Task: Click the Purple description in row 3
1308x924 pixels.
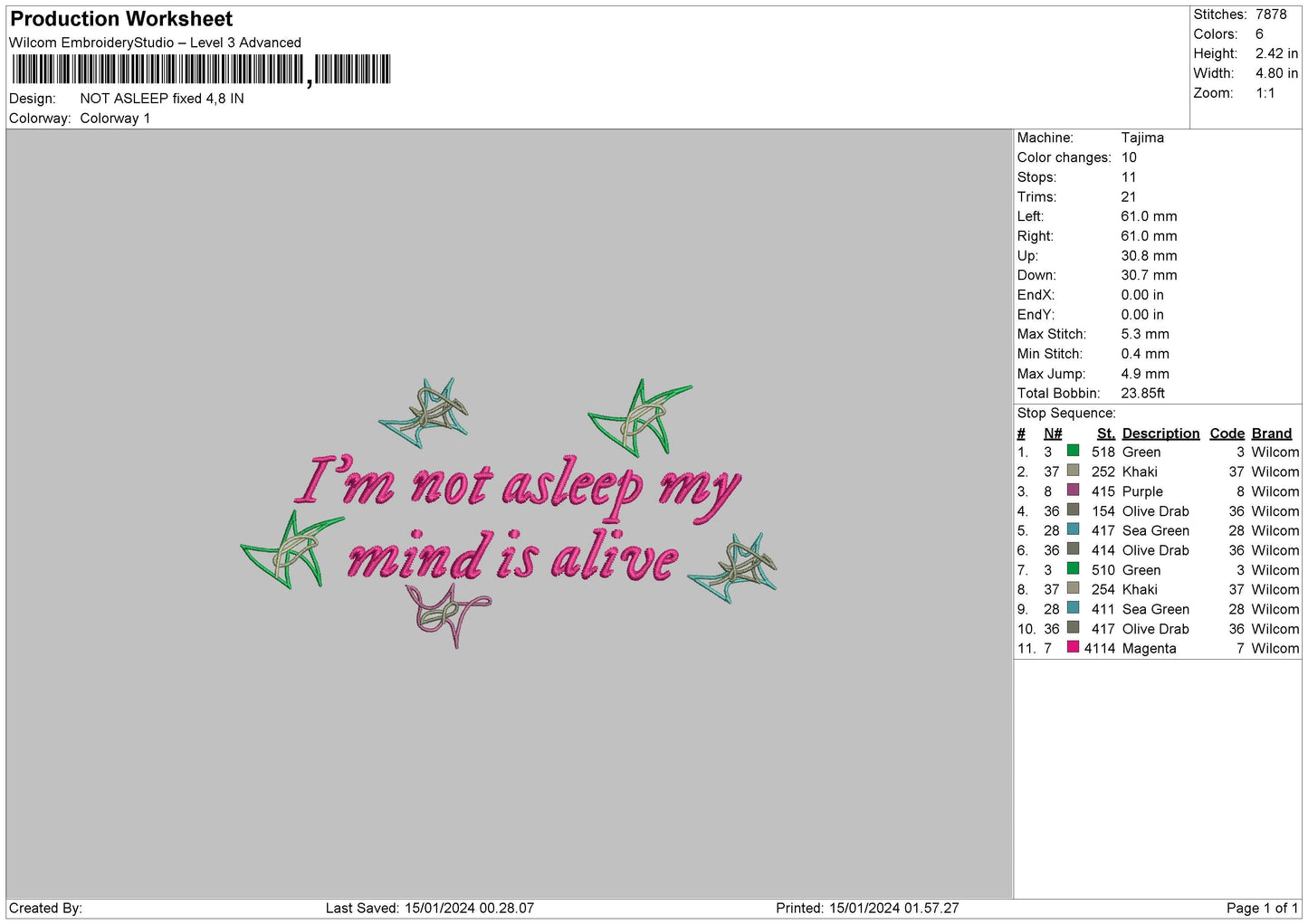Action: (x=1142, y=491)
